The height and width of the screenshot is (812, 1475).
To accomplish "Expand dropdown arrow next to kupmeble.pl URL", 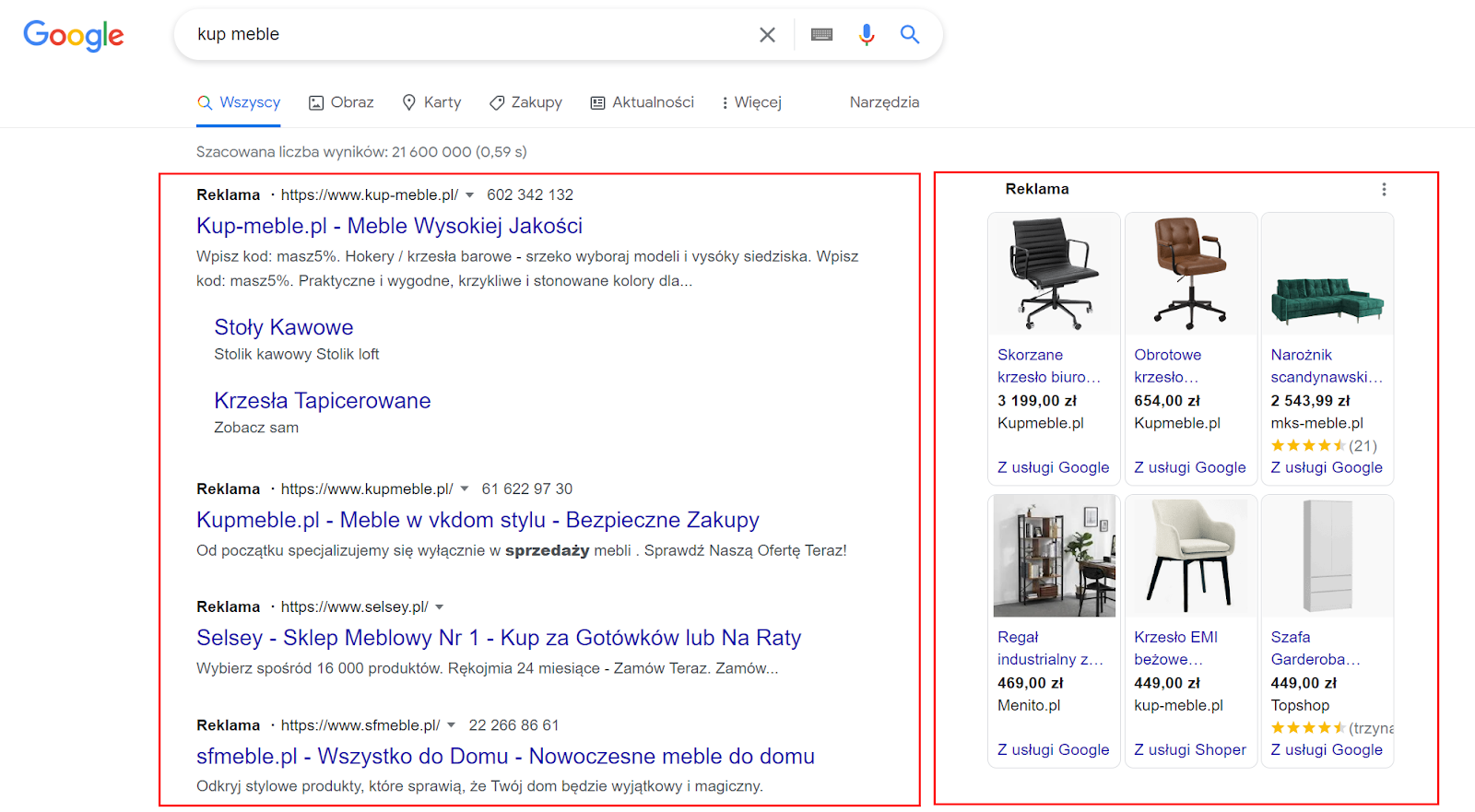I will [x=465, y=489].
